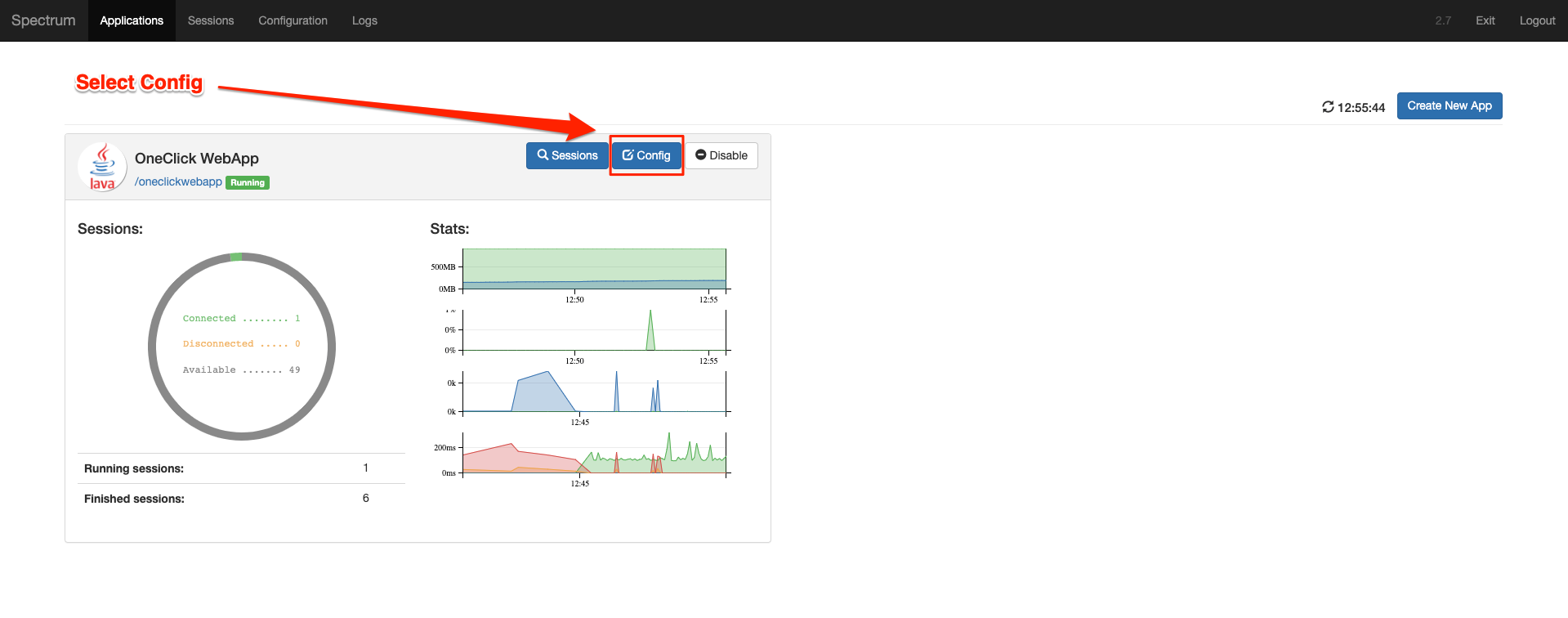Viewport: 1568px width, 618px height.
Task: Click the sessions donut chart ring
Action: coord(152,347)
